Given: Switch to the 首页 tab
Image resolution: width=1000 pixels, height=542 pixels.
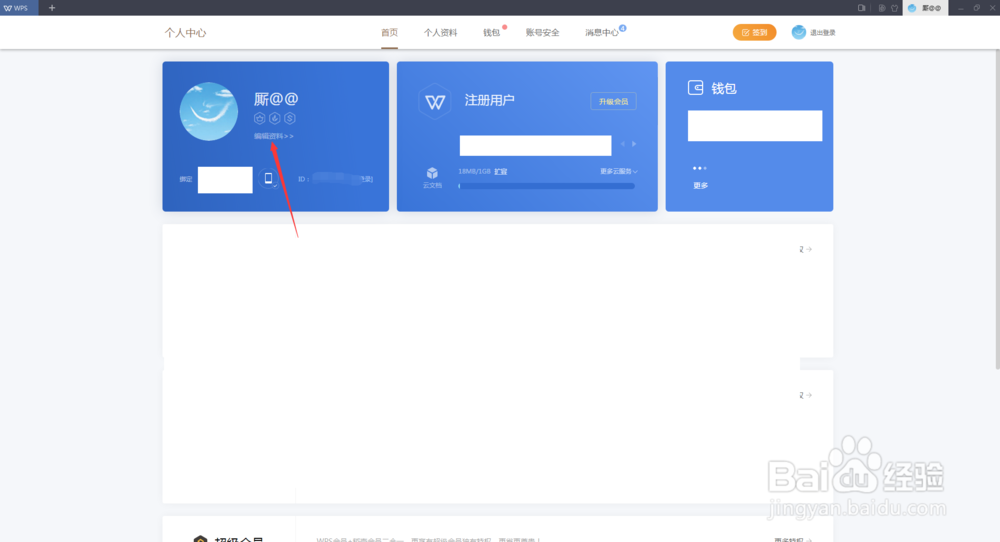Looking at the screenshot, I should pos(389,33).
